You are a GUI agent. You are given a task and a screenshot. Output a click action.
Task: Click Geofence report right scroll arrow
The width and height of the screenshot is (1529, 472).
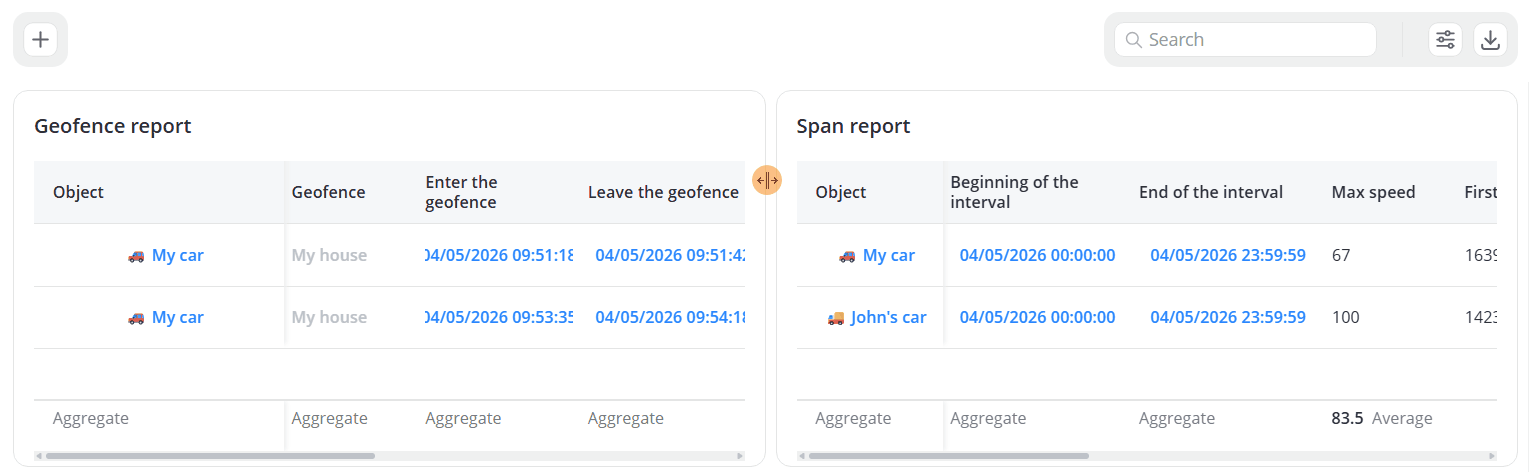coord(740,456)
